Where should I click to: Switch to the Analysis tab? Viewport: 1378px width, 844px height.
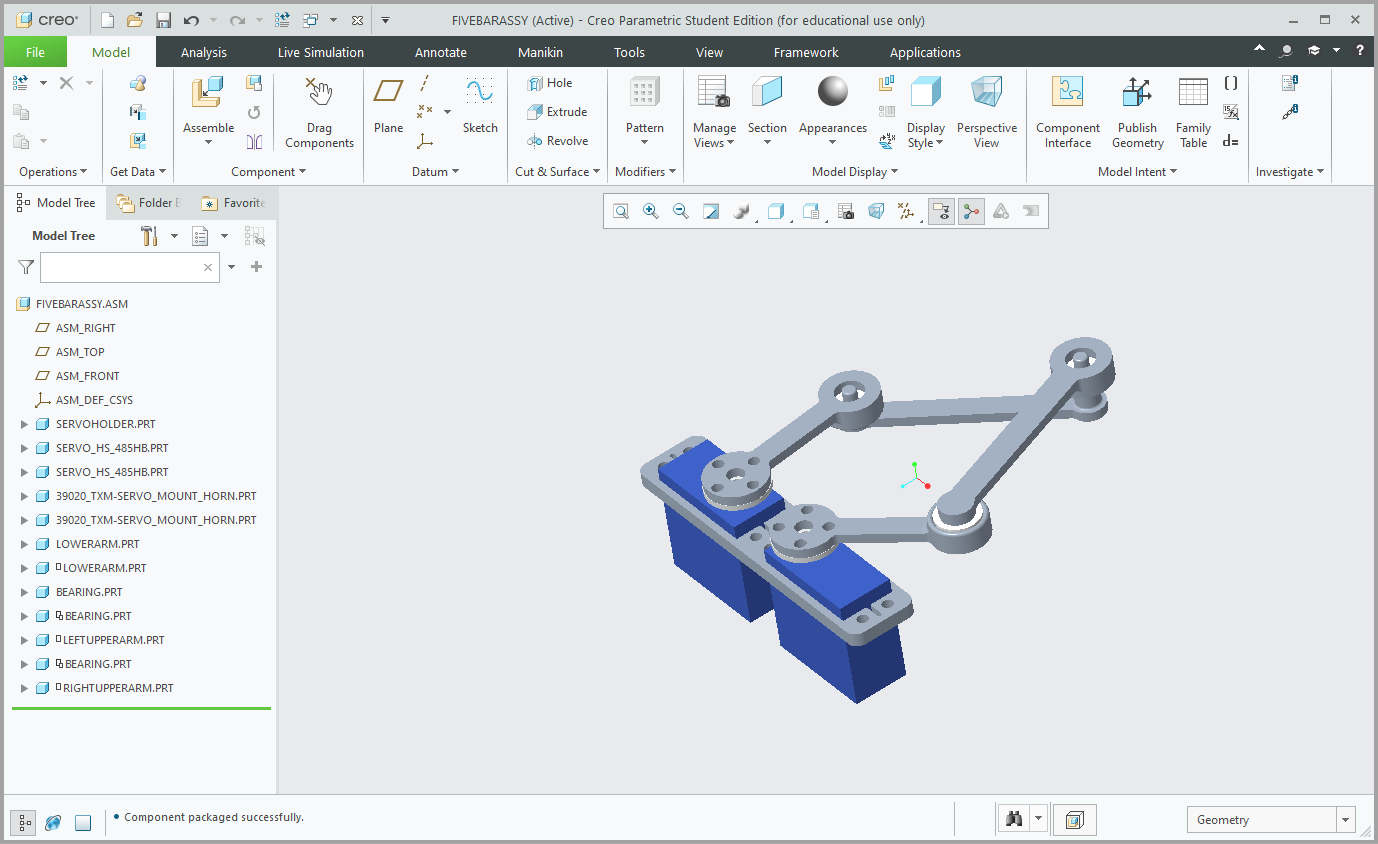(x=204, y=52)
